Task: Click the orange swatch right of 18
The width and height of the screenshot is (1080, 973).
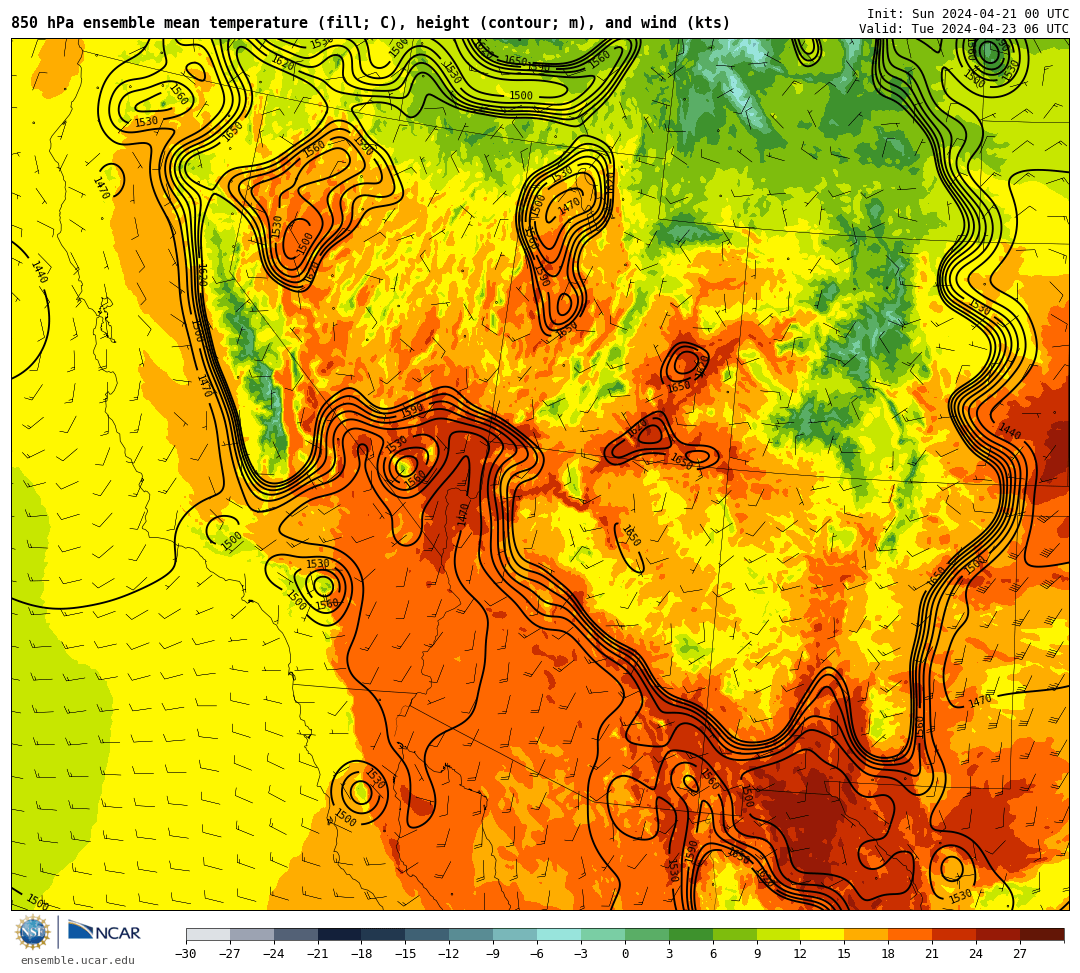Action: tap(910, 934)
